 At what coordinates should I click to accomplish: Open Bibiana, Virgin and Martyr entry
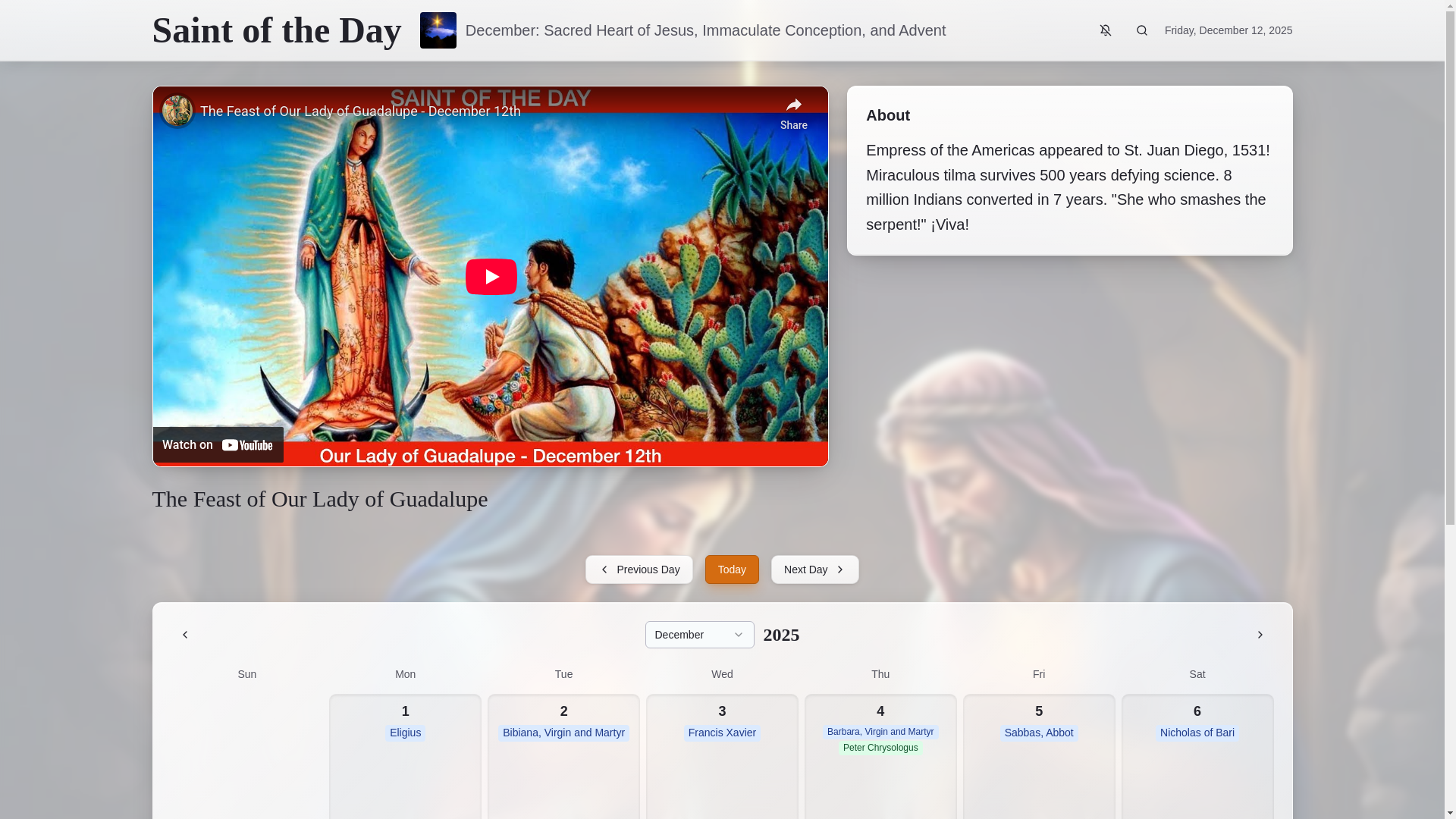[x=563, y=733]
